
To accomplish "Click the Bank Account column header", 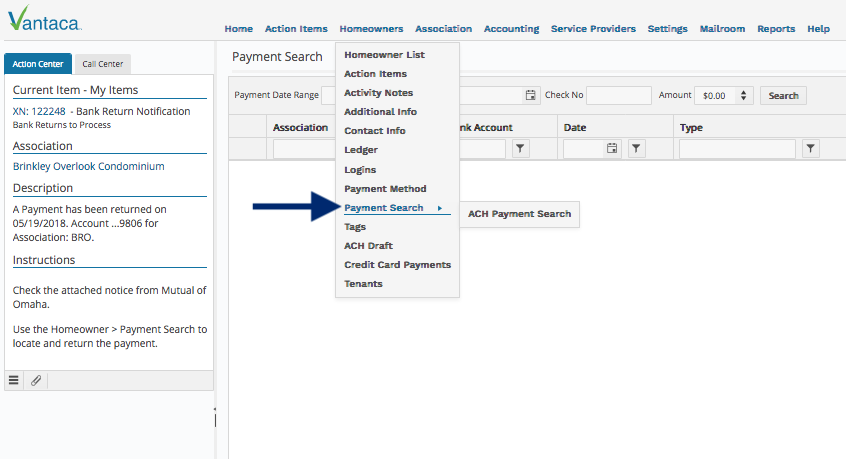I will (486, 127).
